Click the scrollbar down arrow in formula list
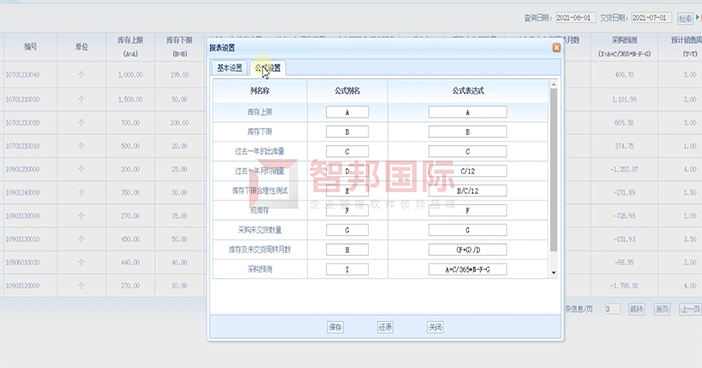This screenshot has width=702, height=368. click(x=554, y=273)
